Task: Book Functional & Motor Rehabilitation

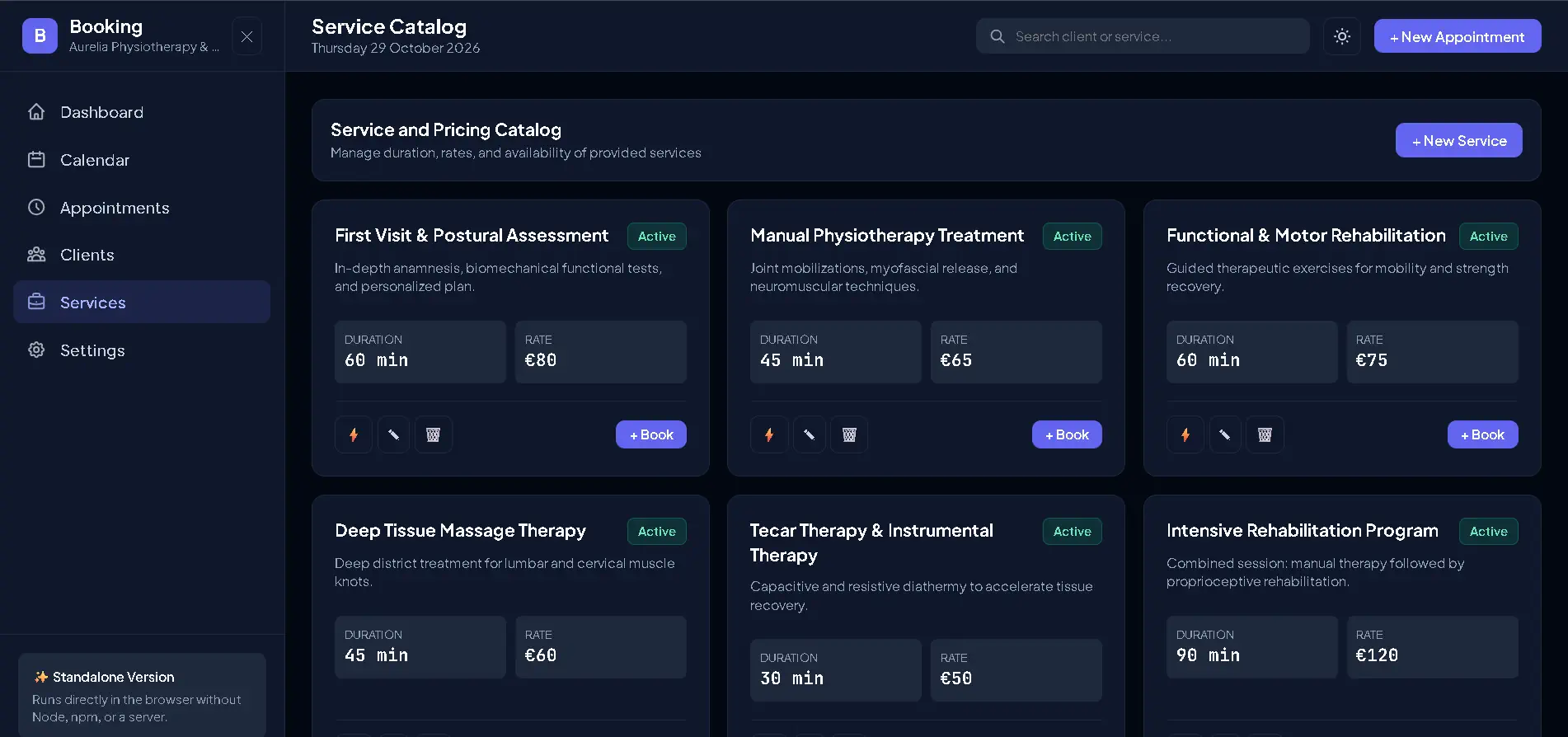Action: (1483, 434)
